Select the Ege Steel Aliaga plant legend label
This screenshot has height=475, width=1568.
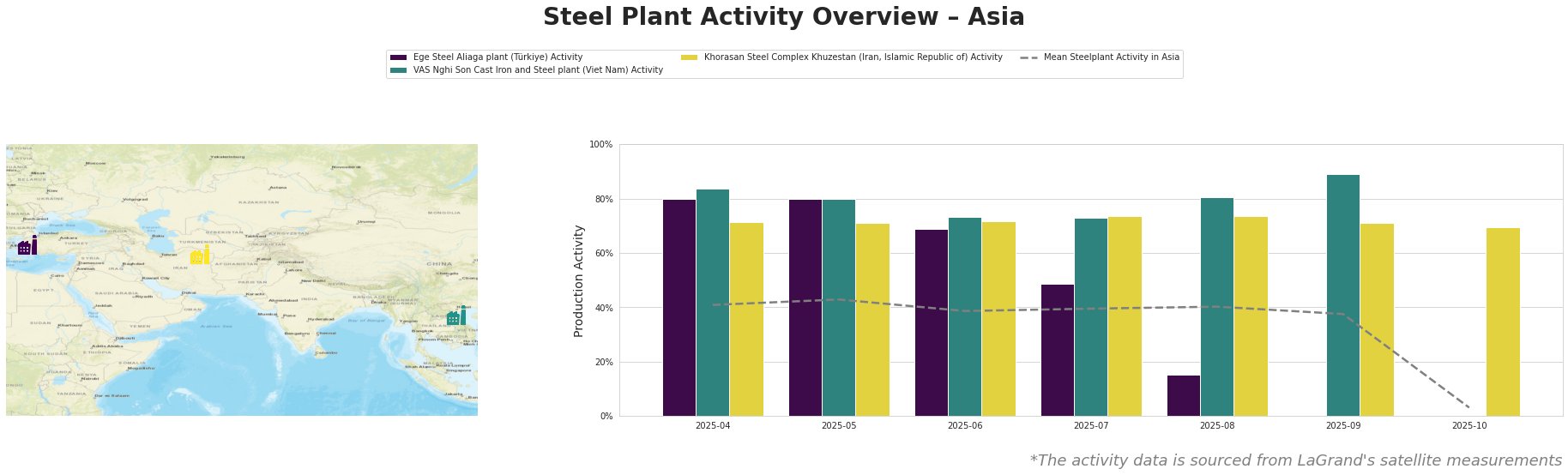[x=498, y=57]
